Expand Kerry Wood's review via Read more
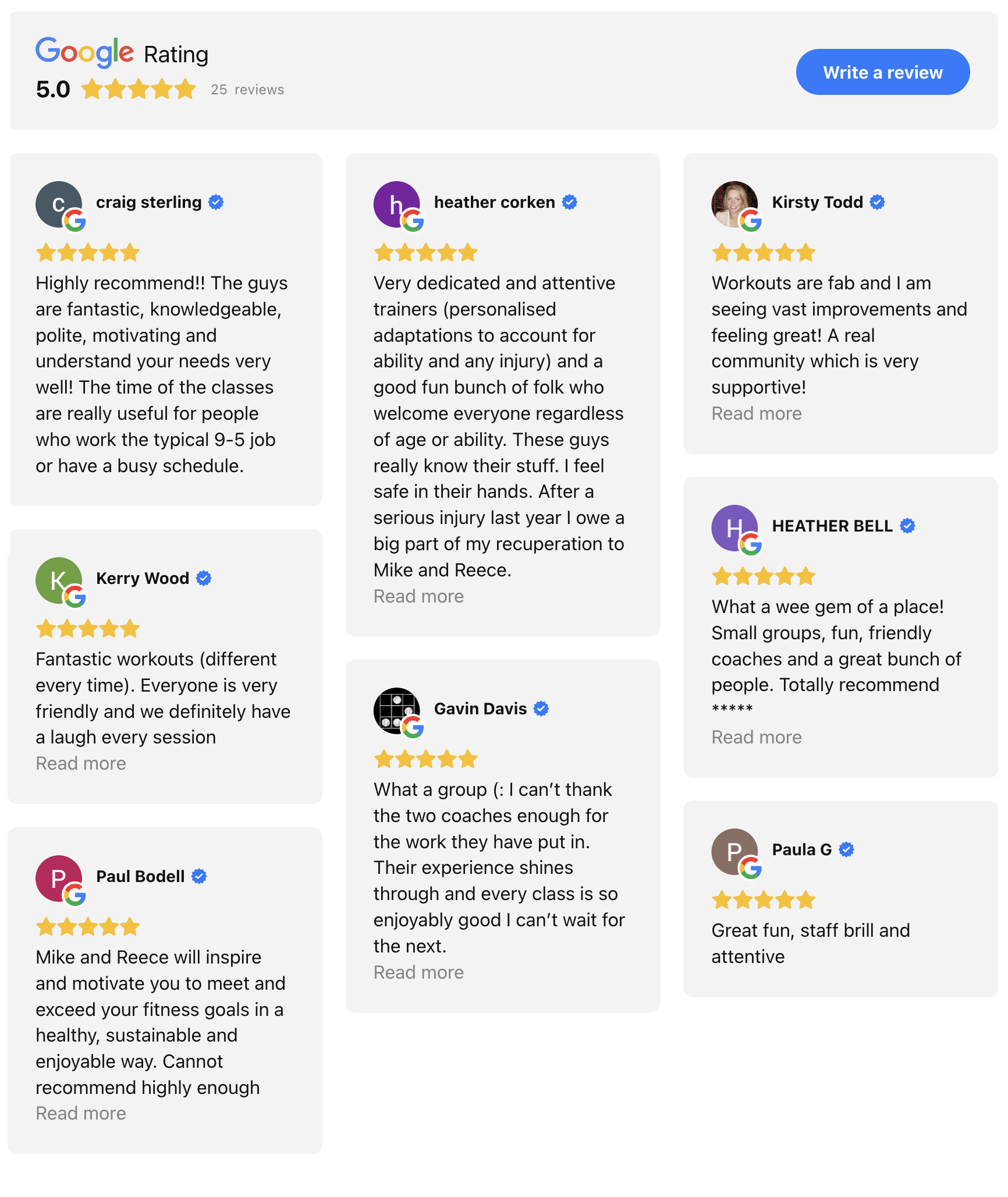Screen dimensions: 1008x1197 pos(81,763)
